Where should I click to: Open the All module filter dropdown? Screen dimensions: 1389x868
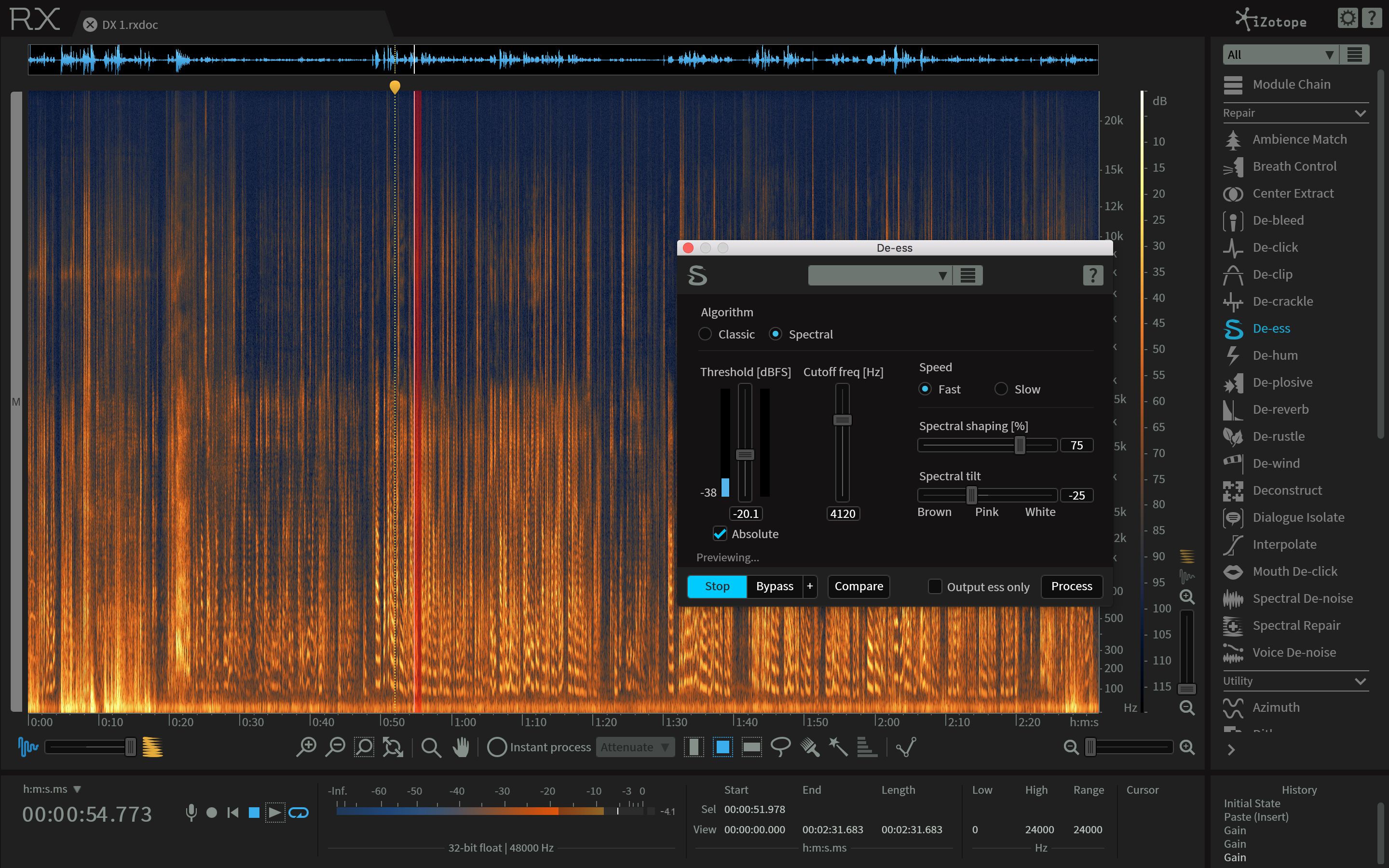pos(1280,54)
